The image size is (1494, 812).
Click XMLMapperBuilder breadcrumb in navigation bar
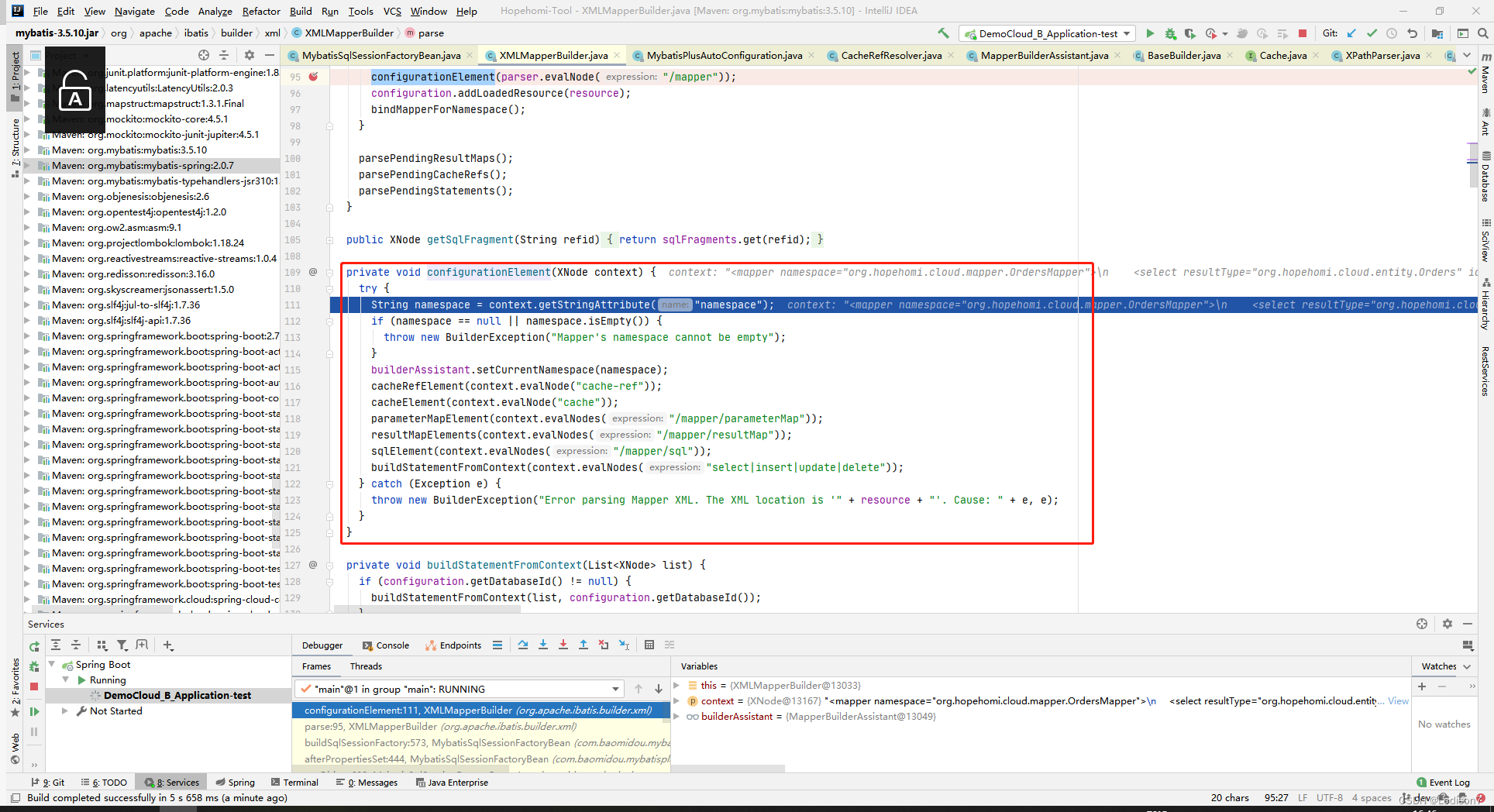(x=343, y=33)
